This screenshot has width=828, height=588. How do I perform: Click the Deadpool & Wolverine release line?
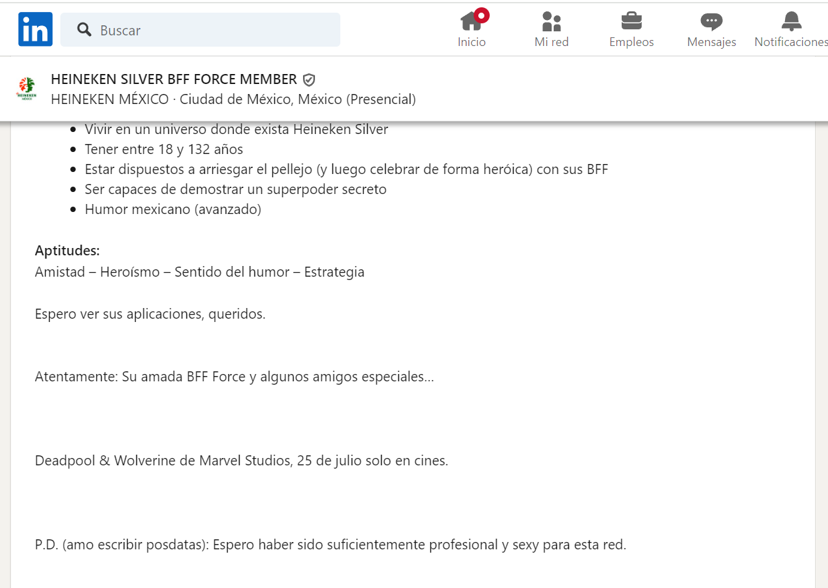pyautogui.click(x=241, y=461)
